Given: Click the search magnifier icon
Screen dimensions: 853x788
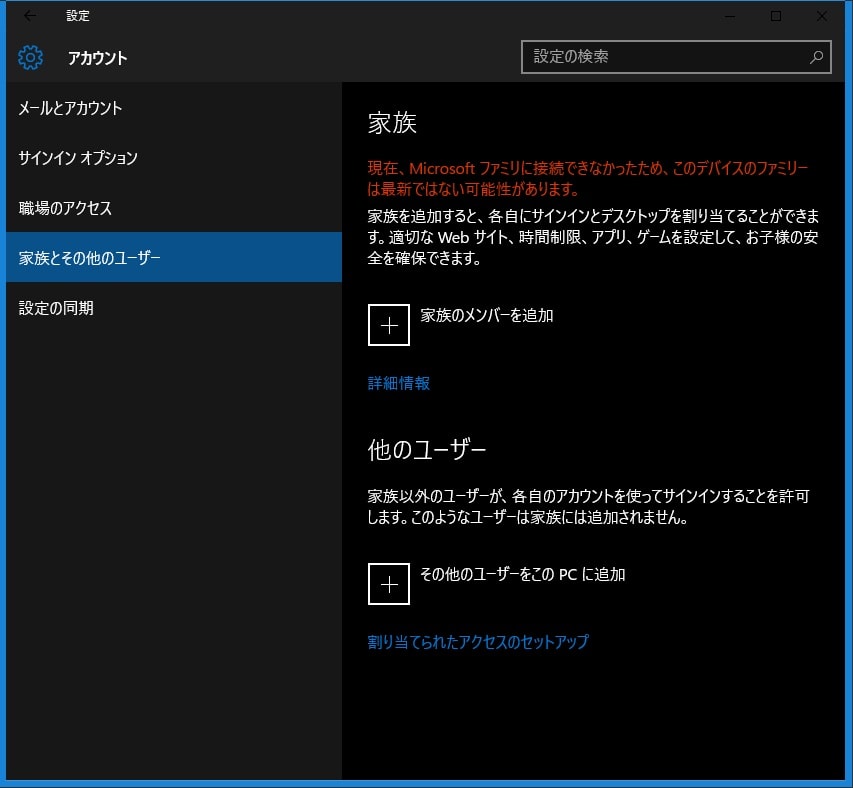Looking at the screenshot, I should coord(816,57).
